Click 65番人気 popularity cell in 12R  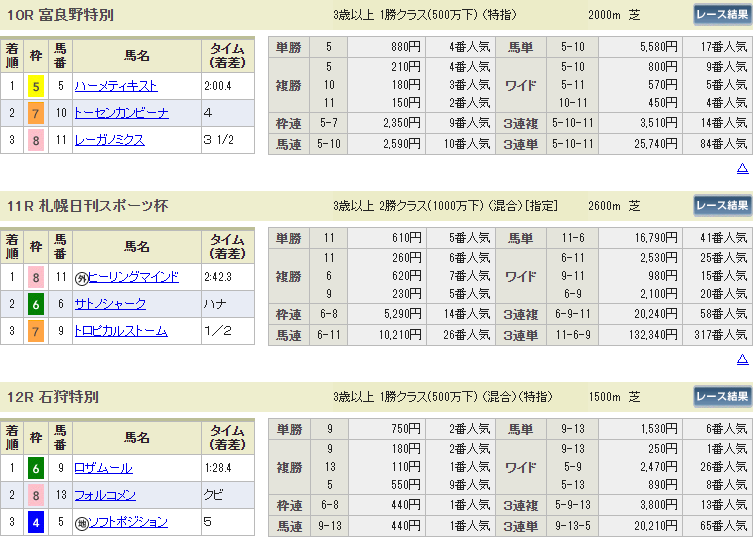tap(724, 526)
